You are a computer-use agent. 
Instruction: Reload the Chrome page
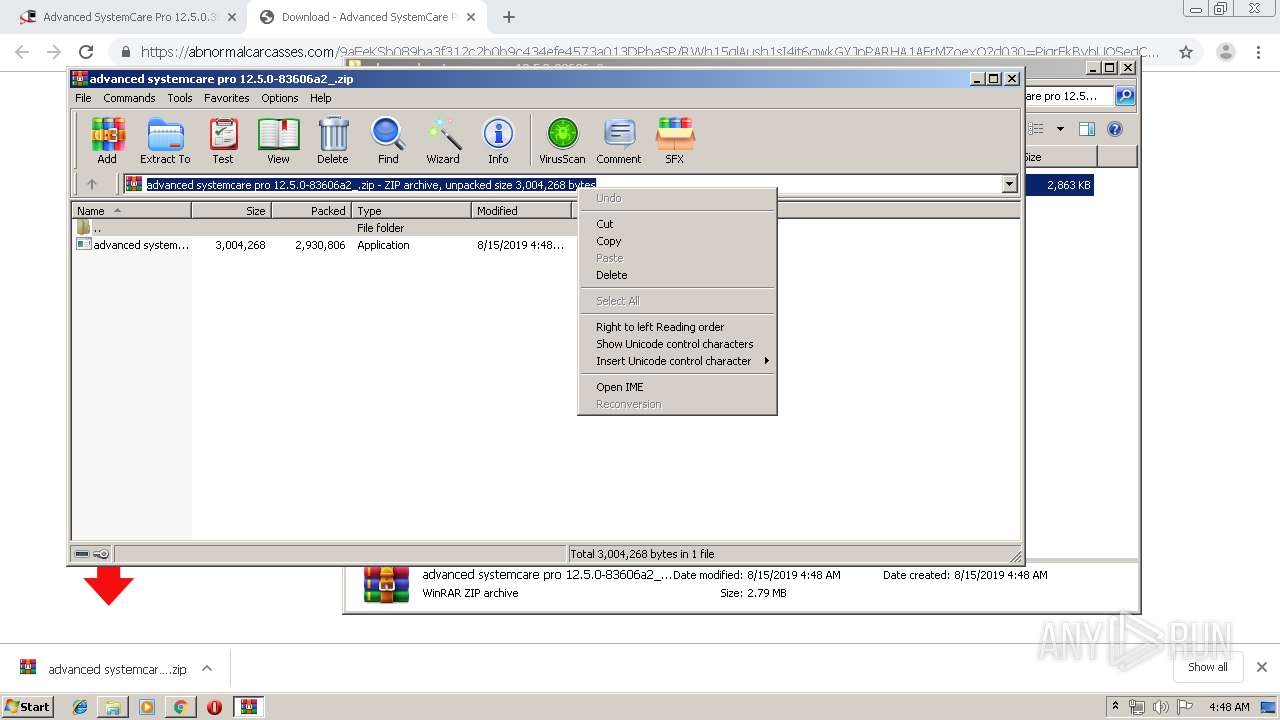[x=86, y=52]
